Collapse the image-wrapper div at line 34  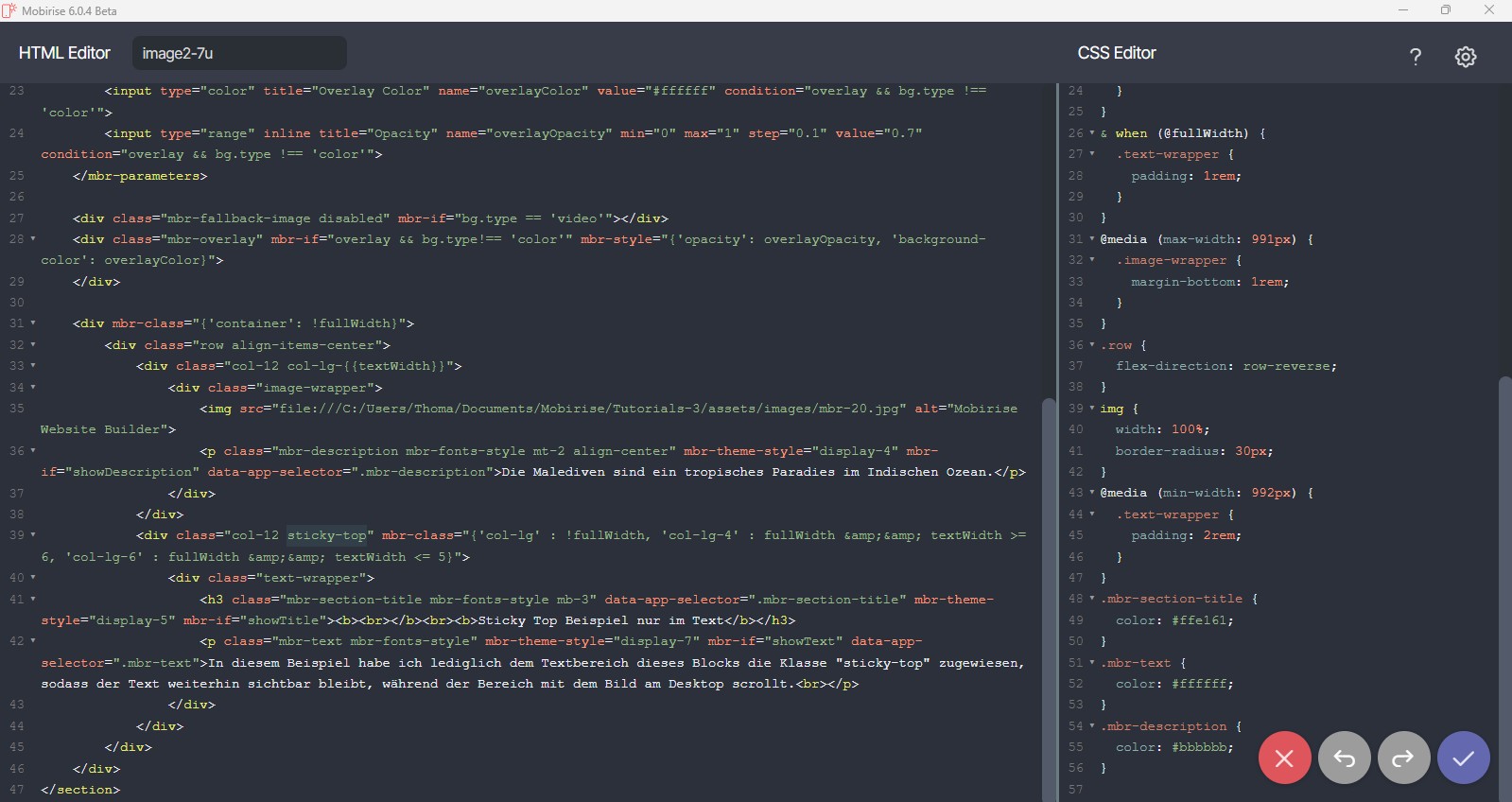click(33, 387)
